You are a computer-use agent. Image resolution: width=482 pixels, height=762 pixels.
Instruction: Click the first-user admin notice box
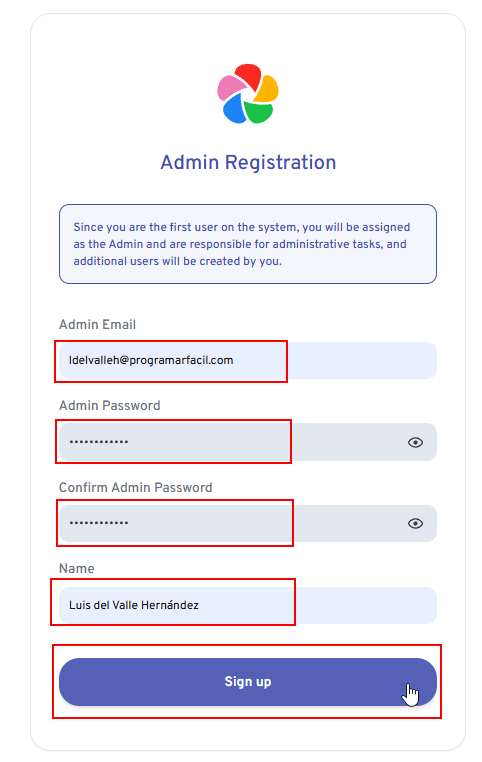[x=248, y=244]
